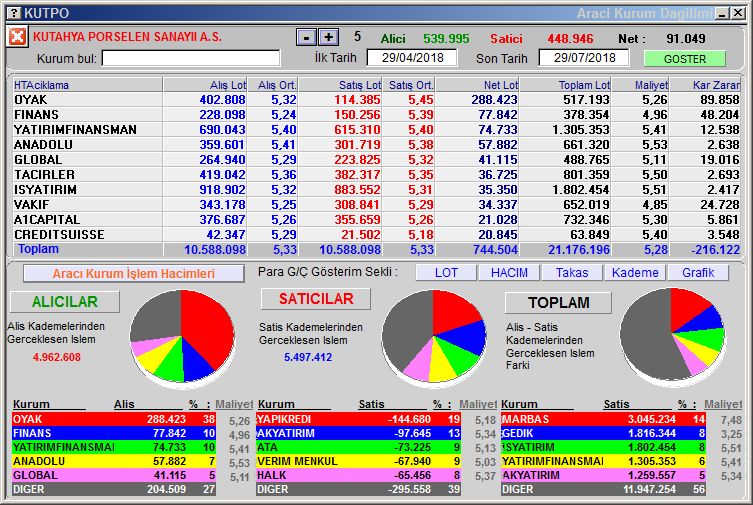Click GEDIK row in total list
Screen dimensions: 753x505
click(x=603, y=433)
